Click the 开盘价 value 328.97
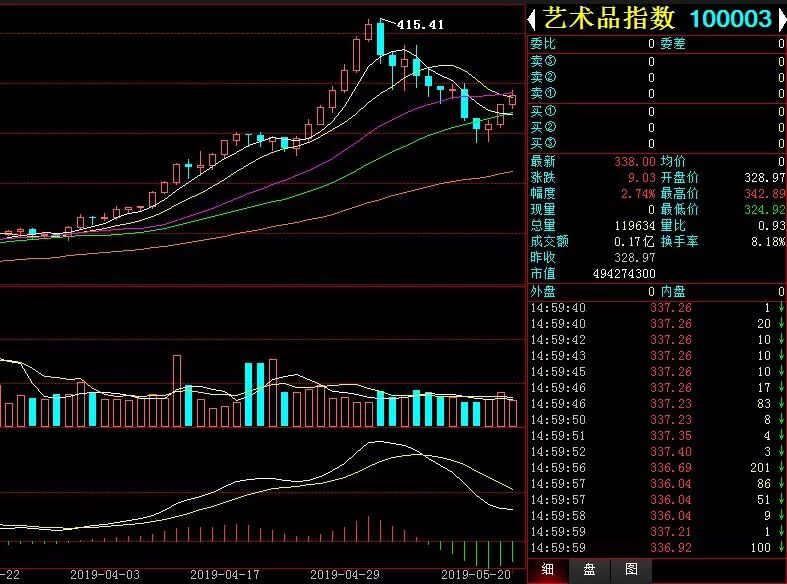This screenshot has width=787, height=584. (764, 178)
